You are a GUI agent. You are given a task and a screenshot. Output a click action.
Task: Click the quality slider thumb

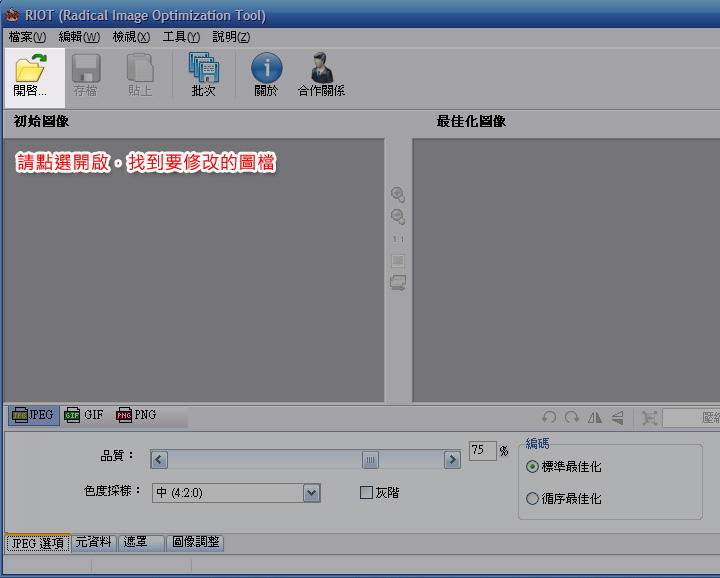point(370,460)
